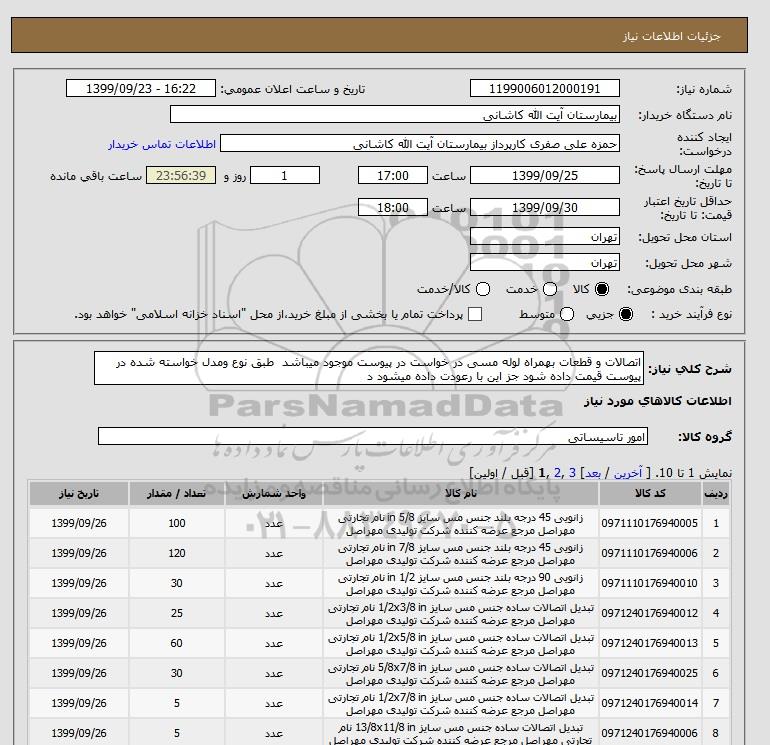Click item code 0971240176940014
This screenshot has width=770, height=745.
point(650,703)
